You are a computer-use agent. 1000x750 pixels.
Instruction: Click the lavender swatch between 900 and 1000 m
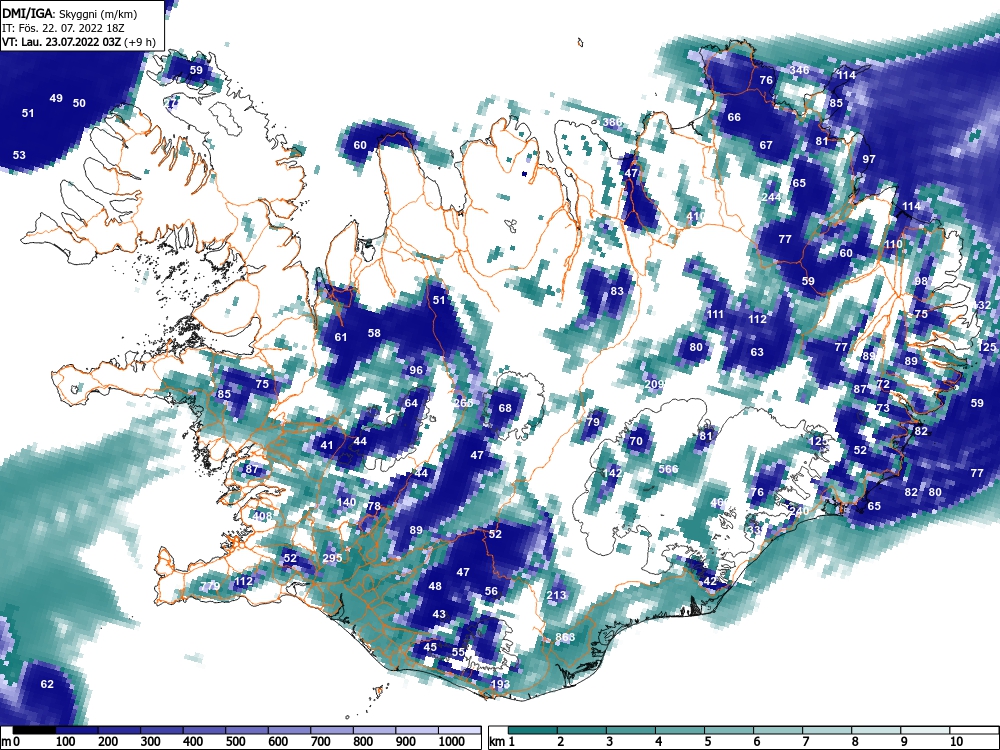(417, 730)
